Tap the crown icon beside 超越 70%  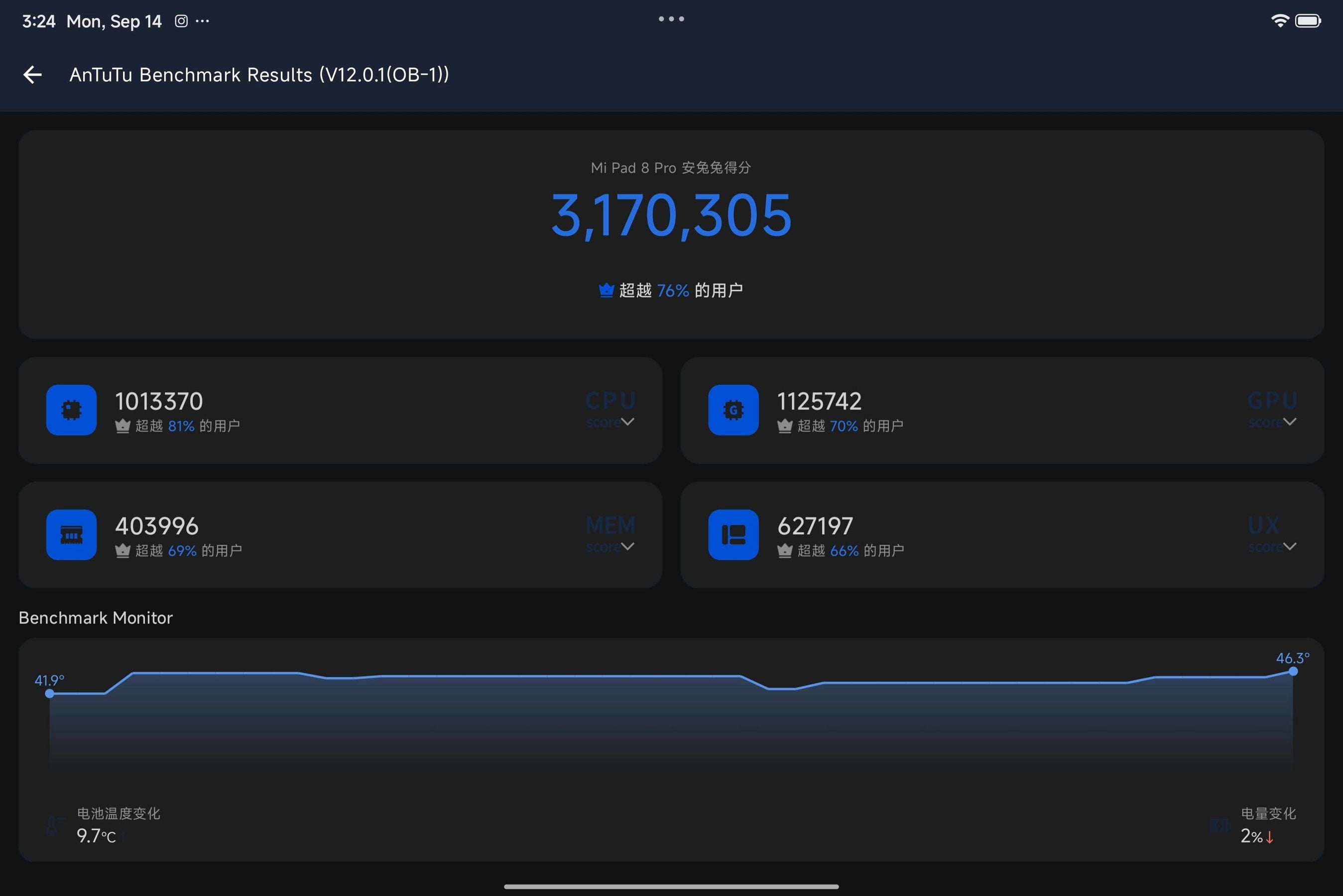point(785,426)
